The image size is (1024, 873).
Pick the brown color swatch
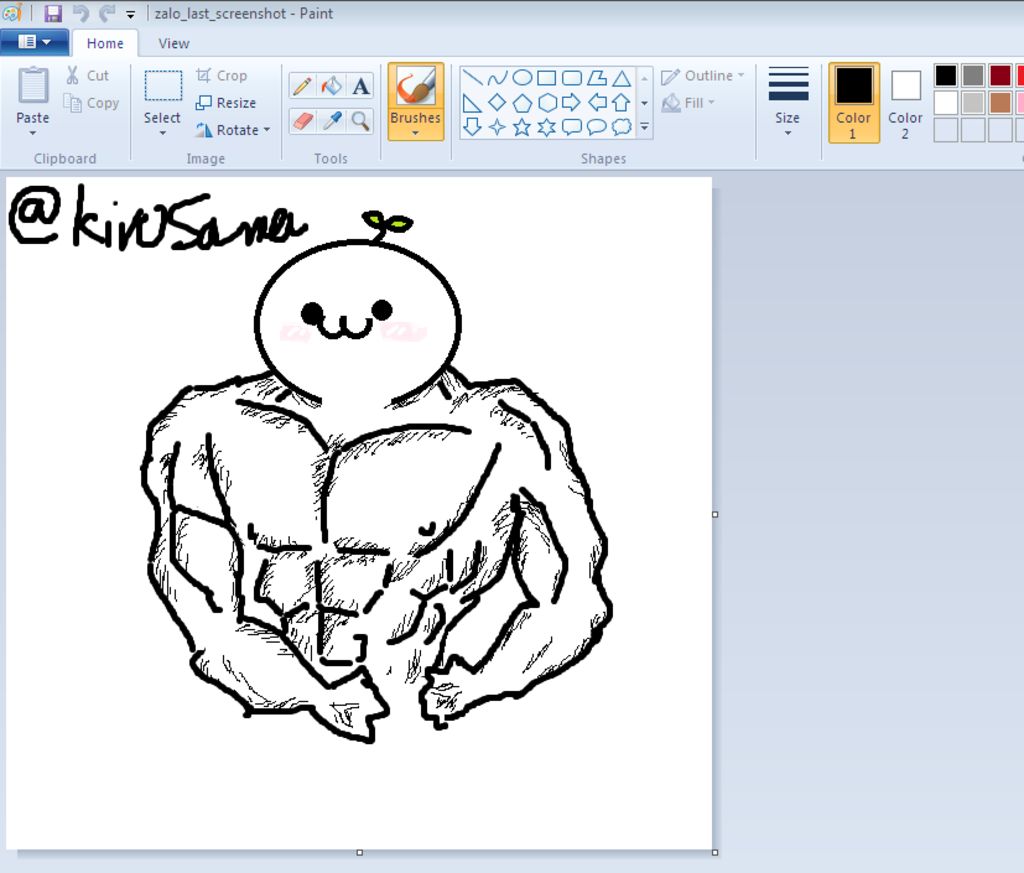point(1000,103)
